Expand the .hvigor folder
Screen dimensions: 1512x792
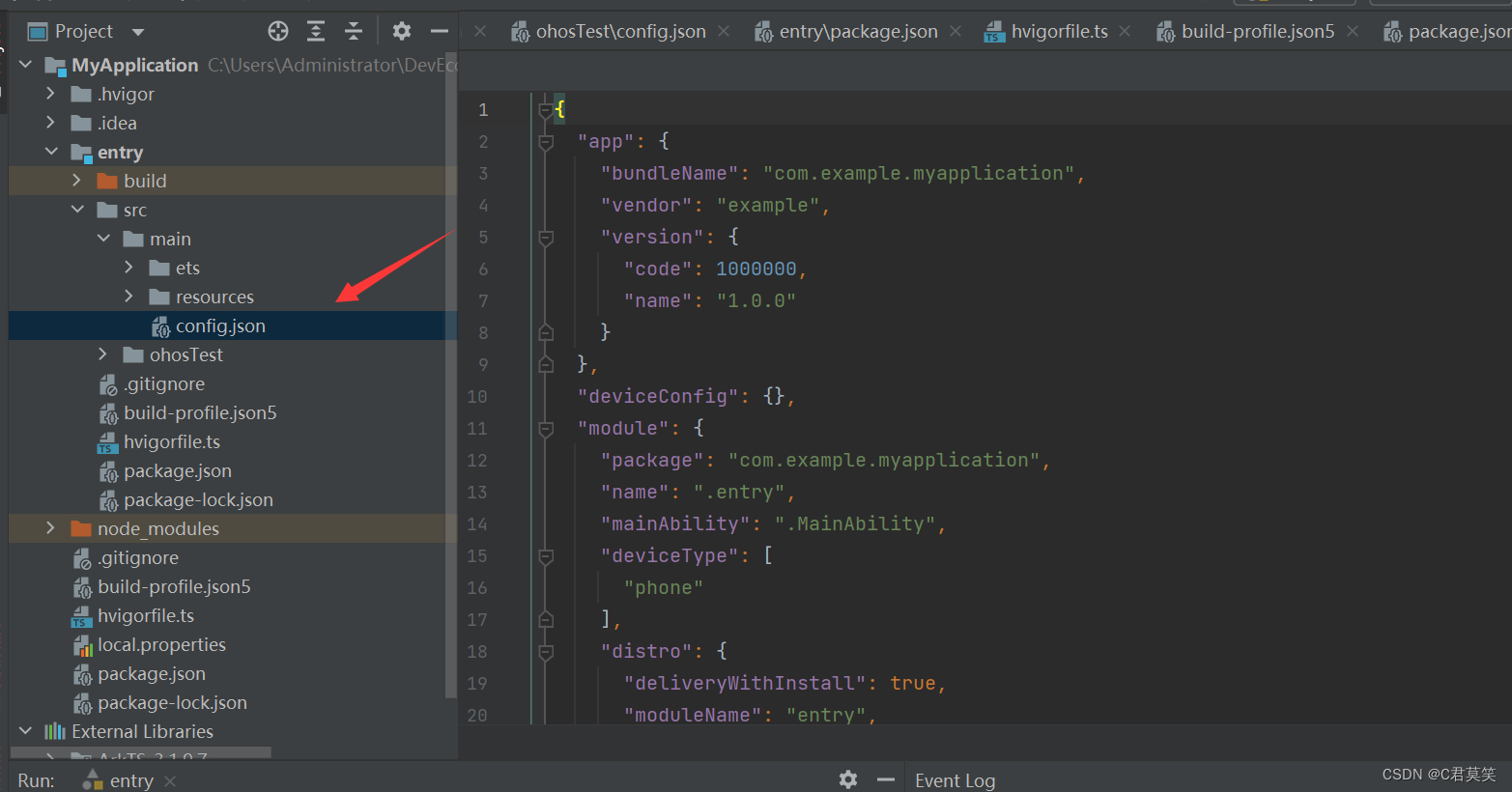(51, 94)
